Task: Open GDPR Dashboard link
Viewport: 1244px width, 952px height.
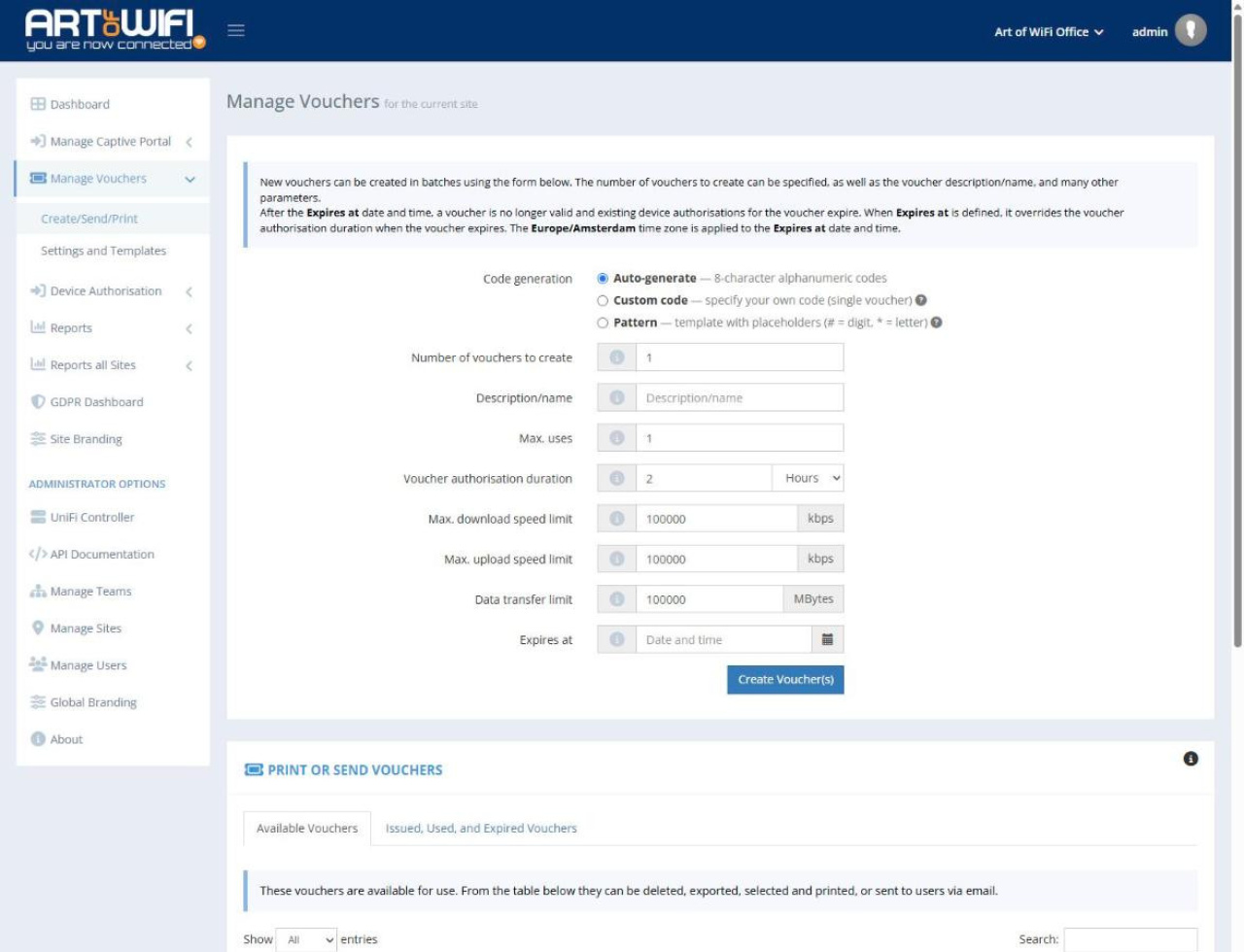Action: click(x=113, y=402)
